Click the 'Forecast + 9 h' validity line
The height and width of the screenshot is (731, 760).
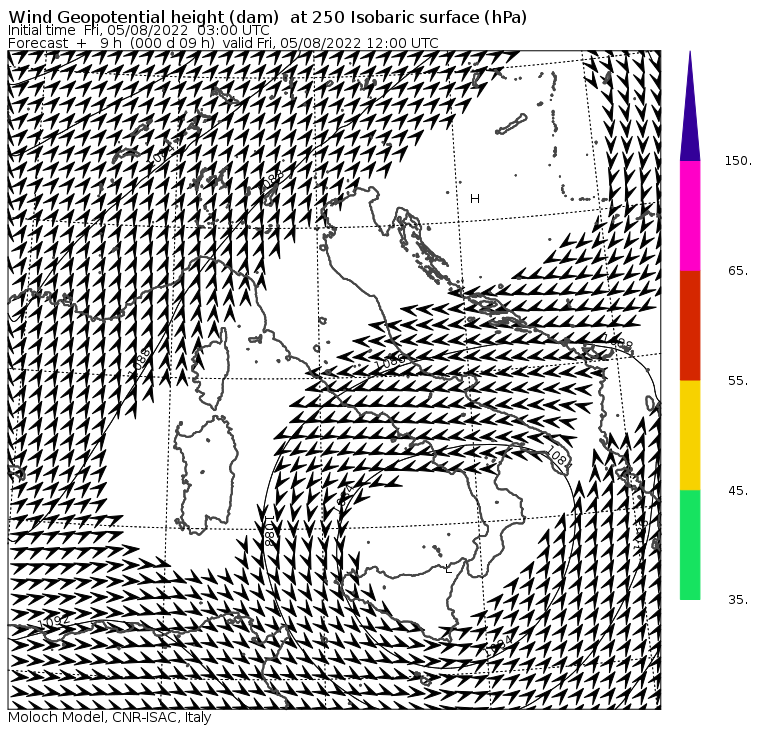point(223,43)
